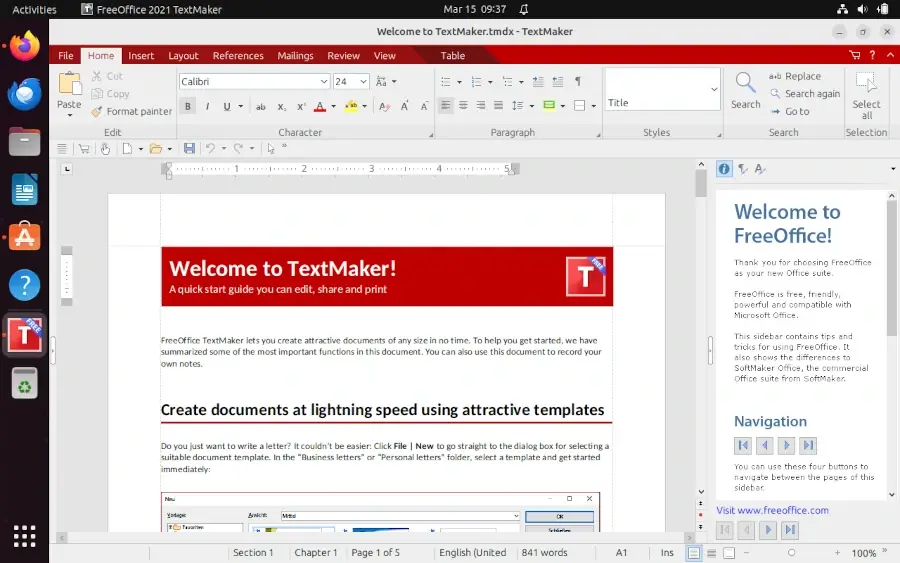
Task: Open the Insert ribbon tab
Action: coord(141,56)
